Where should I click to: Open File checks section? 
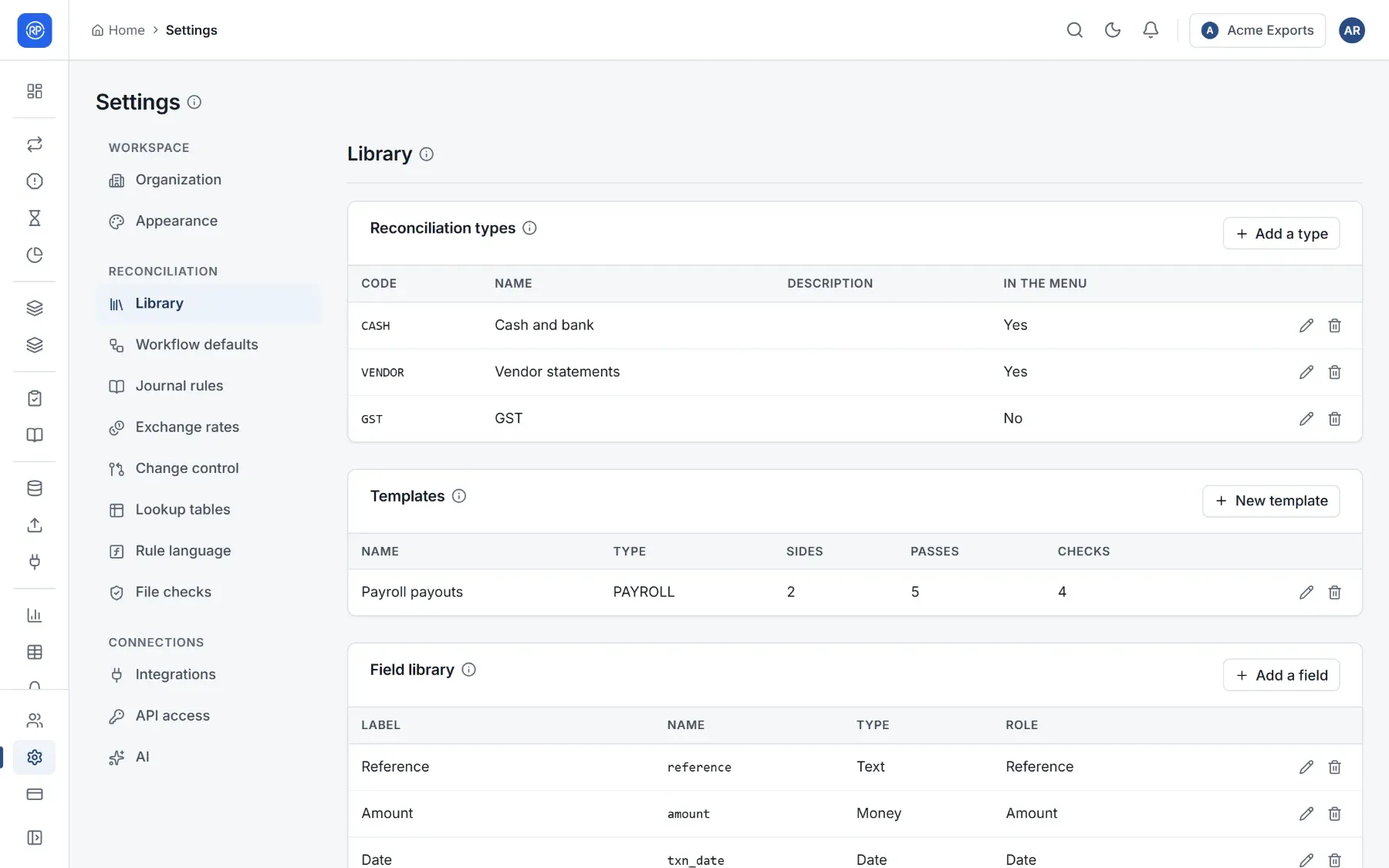[208, 593]
